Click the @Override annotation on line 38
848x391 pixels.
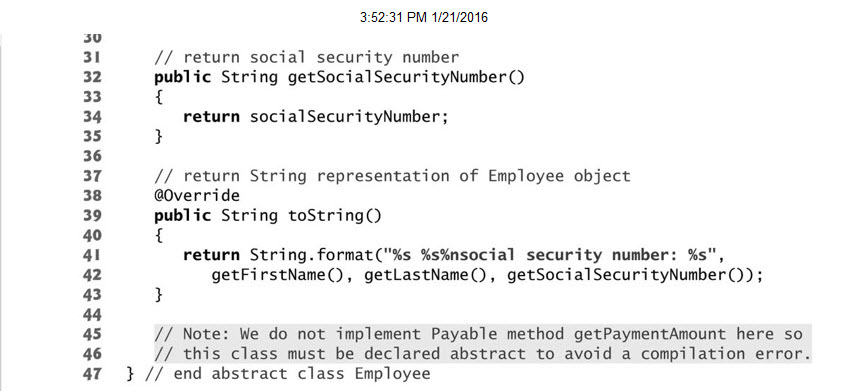pos(197,195)
